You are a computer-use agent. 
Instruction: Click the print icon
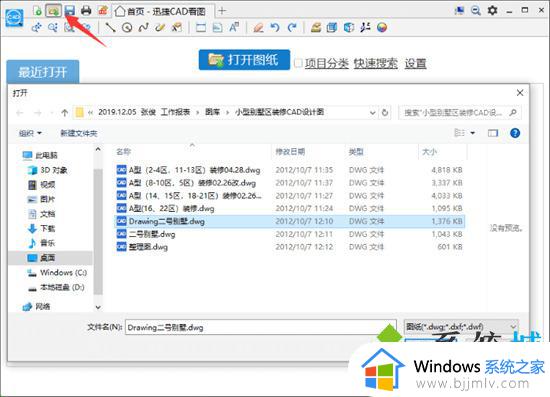click(86, 11)
